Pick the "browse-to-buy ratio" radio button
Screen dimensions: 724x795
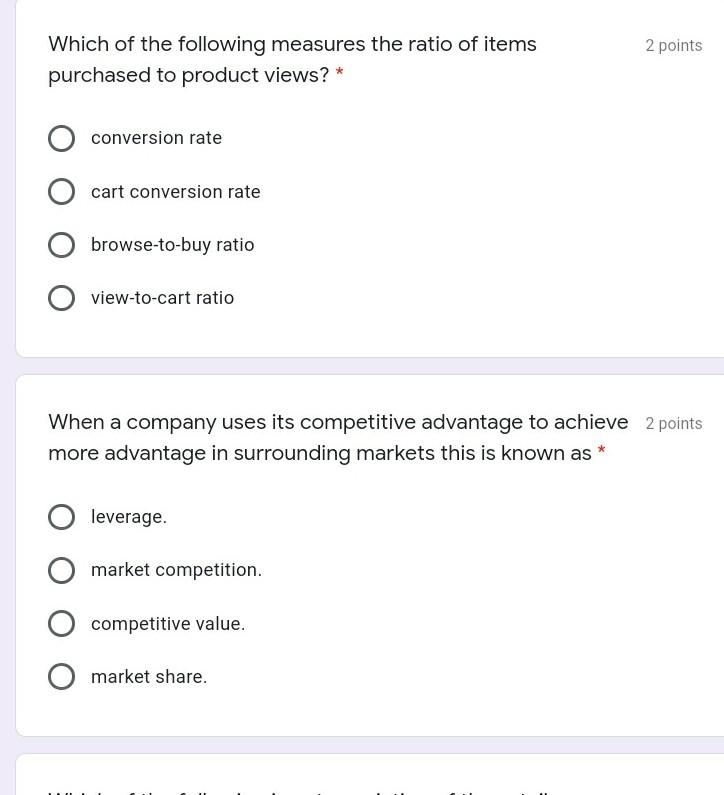coord(61,245)
